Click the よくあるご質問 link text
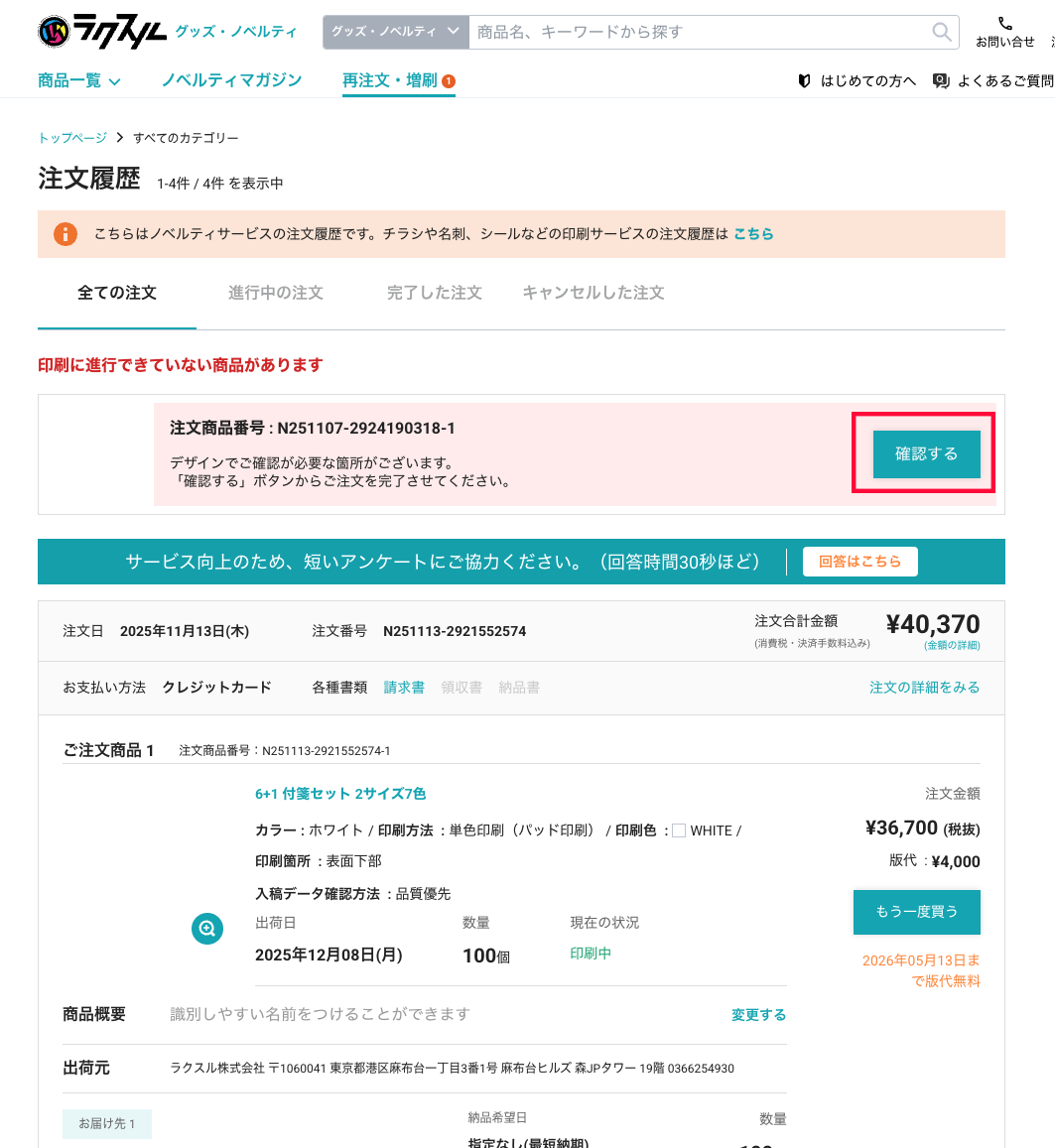This screenshot has height=1148, width=1055. click(x=1006, y=80)
